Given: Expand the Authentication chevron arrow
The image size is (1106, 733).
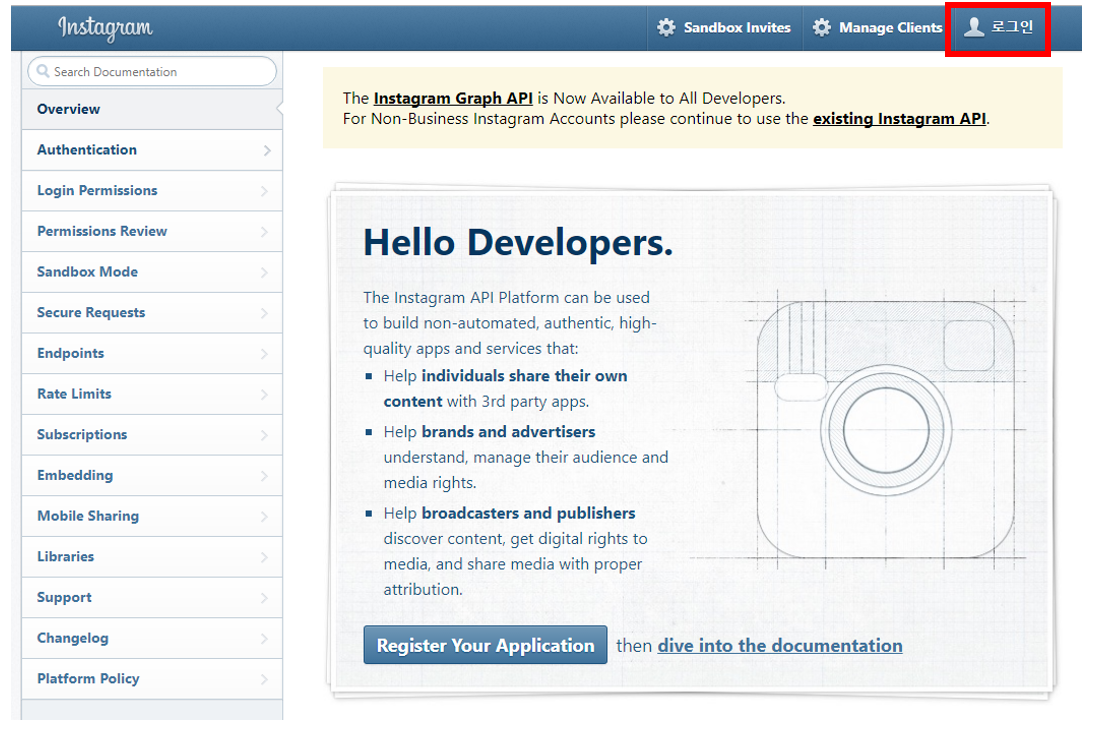Looking at the screenshot, I should [x=266, y=150].
